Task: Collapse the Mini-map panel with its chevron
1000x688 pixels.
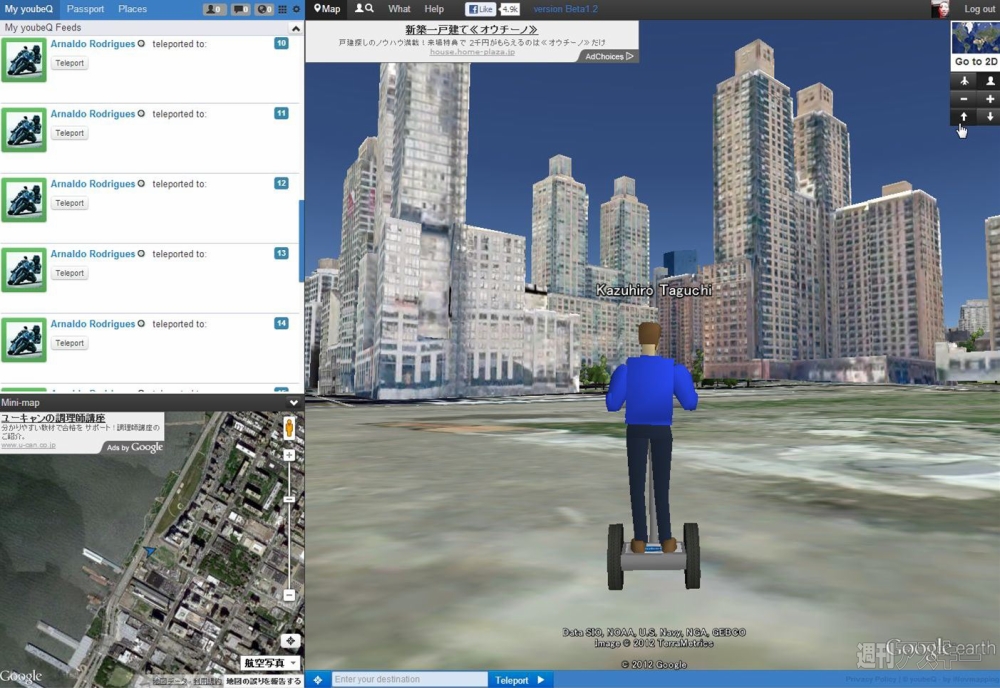Action: pos(293,403)
